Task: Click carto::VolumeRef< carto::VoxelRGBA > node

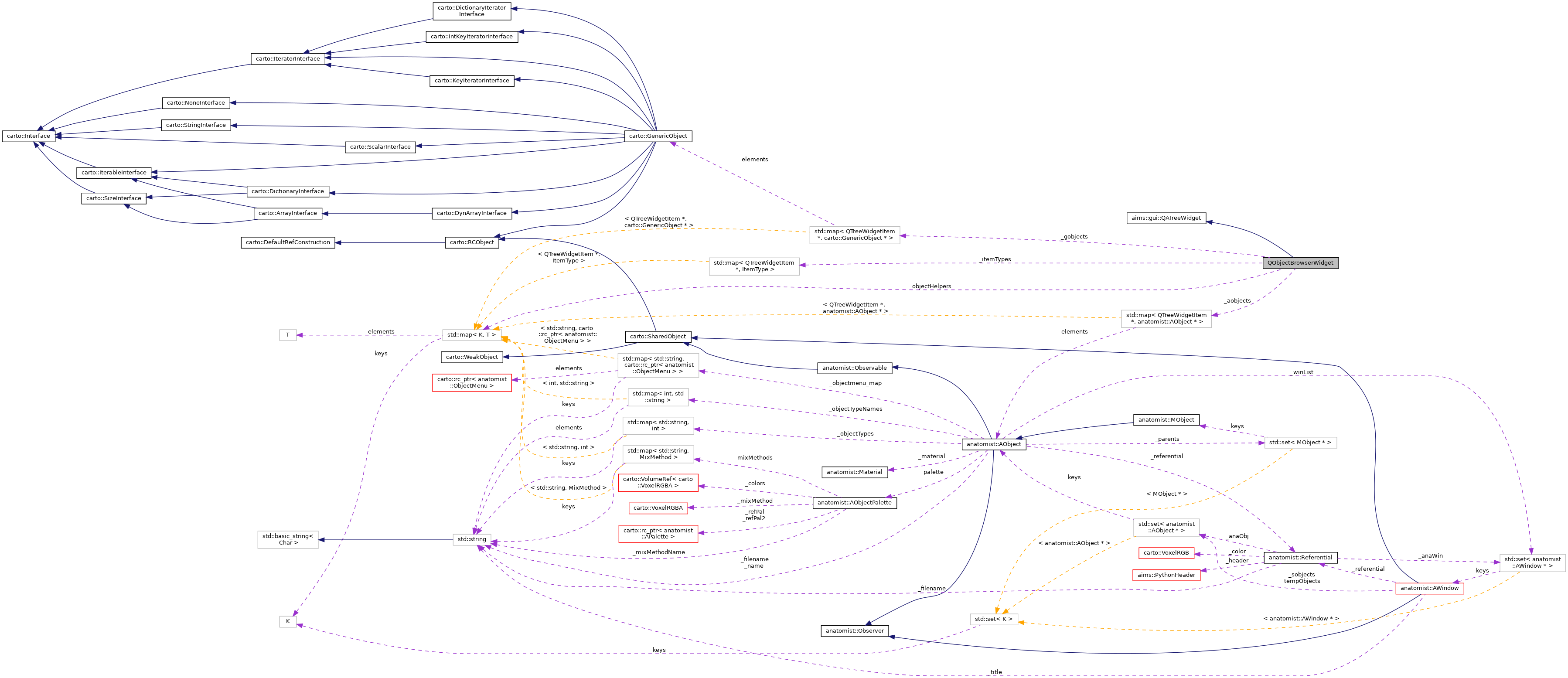Action: click(x=658, y=483)
